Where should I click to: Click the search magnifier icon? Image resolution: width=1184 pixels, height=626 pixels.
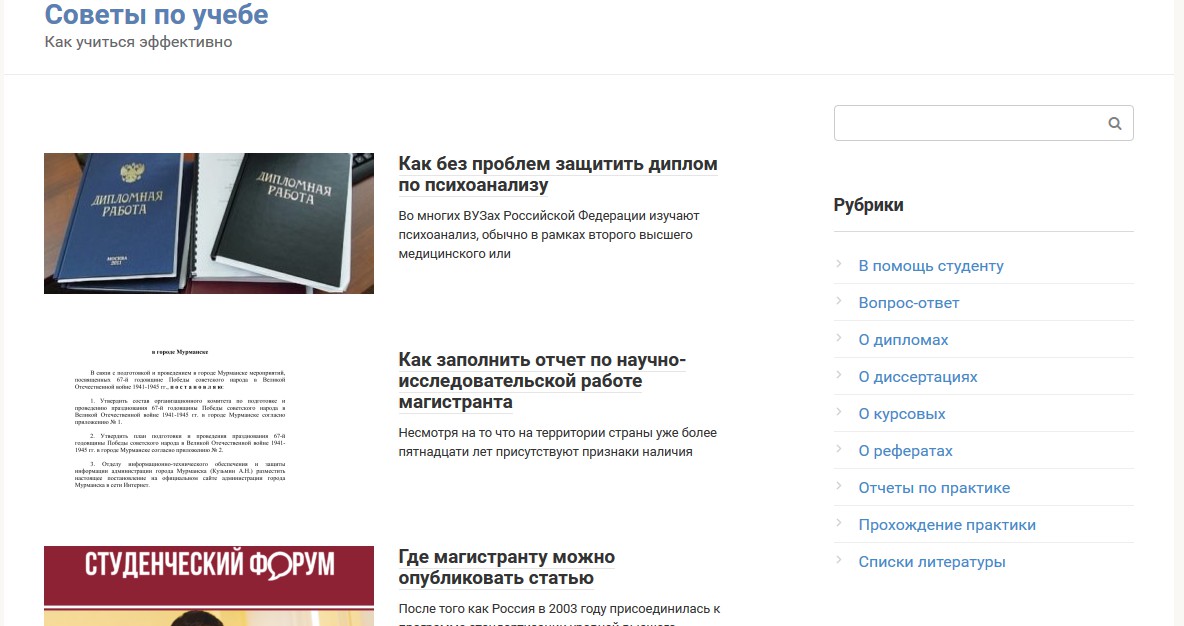(x=1115, y=124)
